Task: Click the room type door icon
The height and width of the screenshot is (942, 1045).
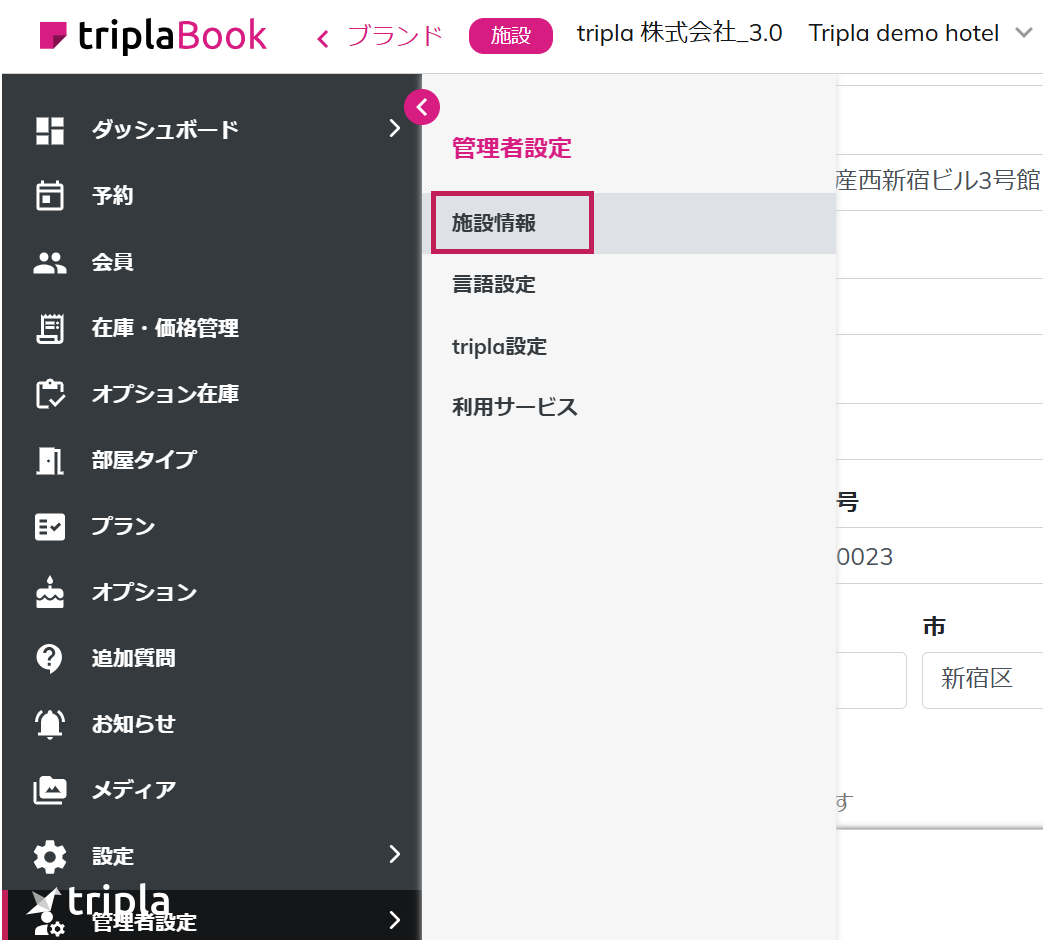Action: click(50, 460)
